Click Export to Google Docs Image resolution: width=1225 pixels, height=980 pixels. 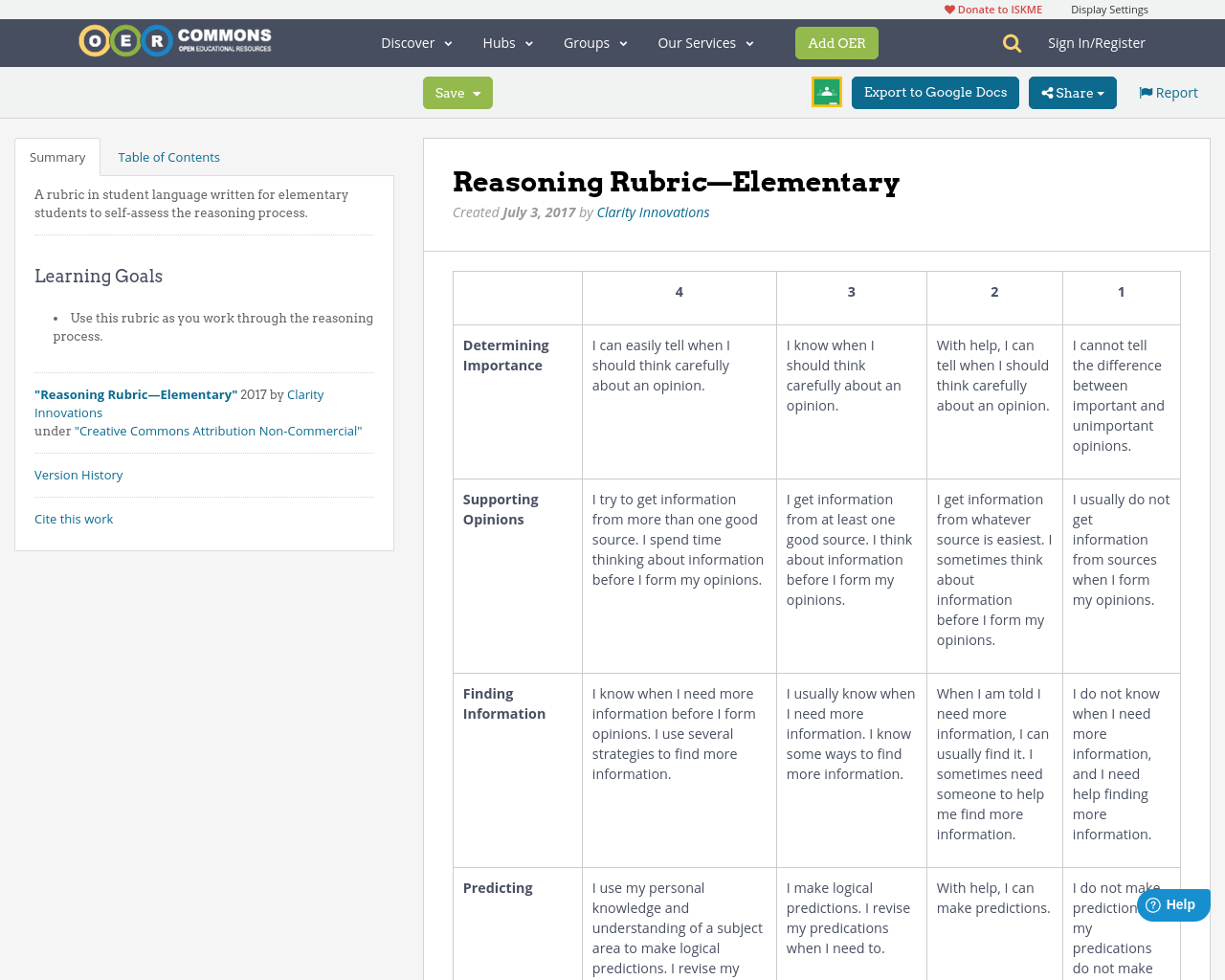coord(935,93)
